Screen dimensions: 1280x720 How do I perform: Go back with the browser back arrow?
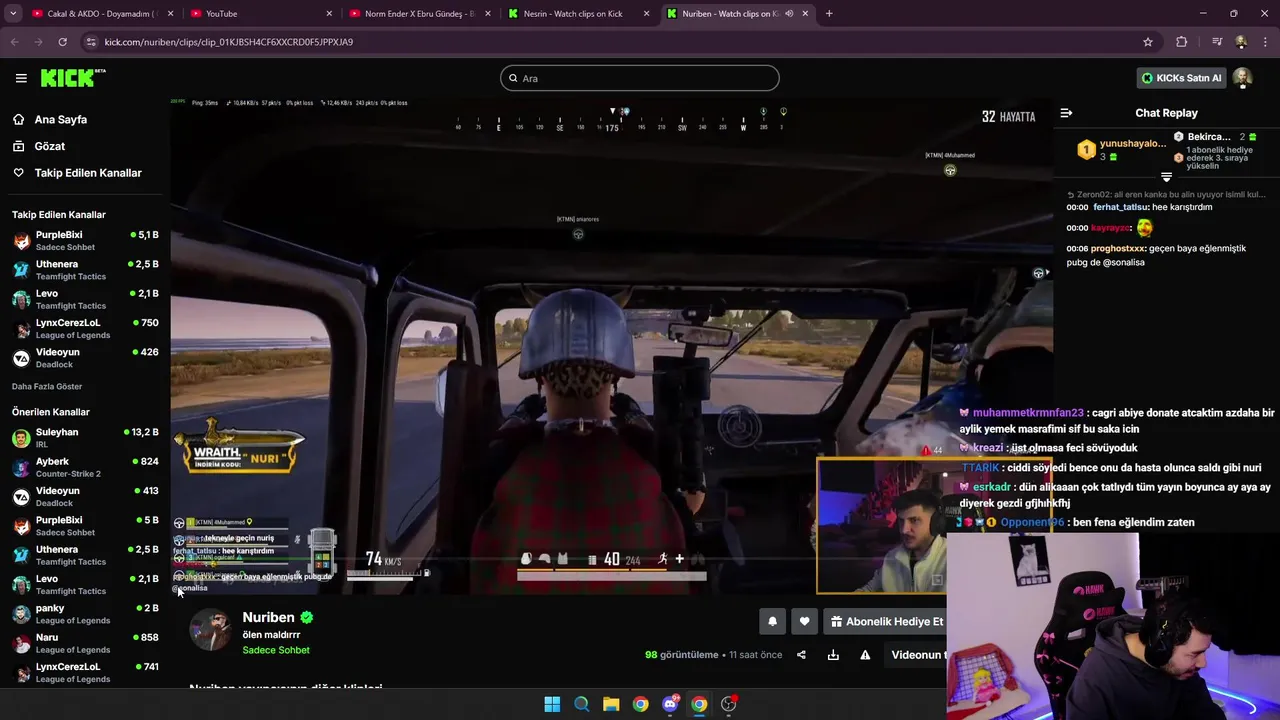15,42
